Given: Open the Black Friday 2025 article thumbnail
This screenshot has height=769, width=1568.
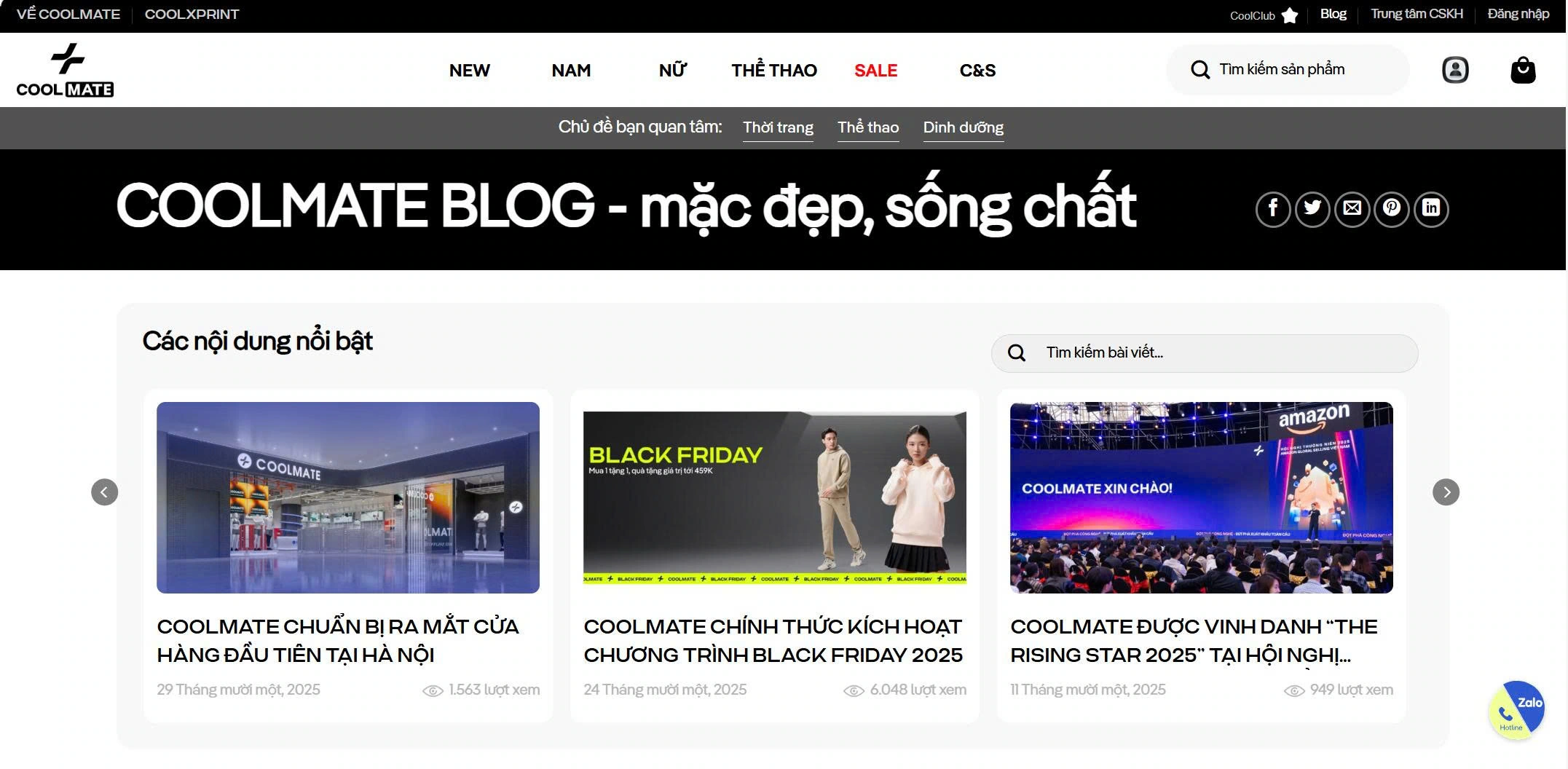Looking at the screenshot, I should coord(774,497).
